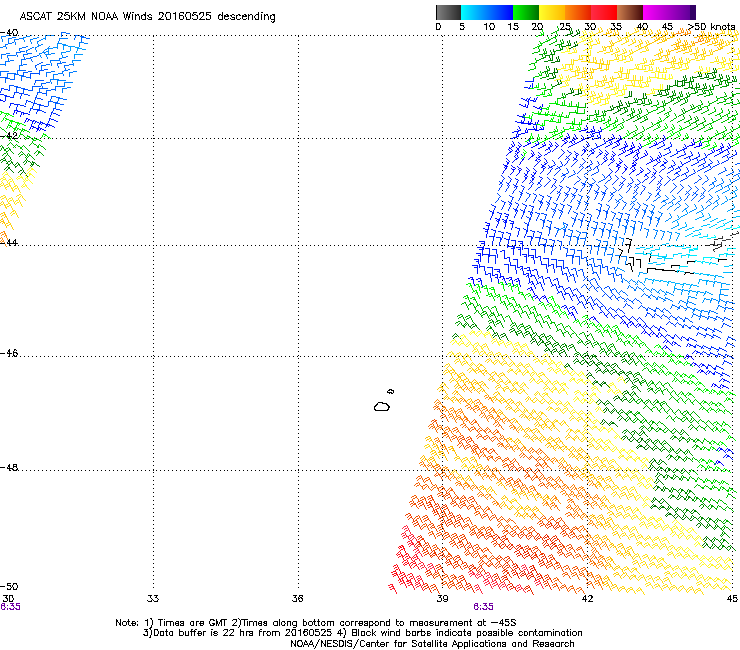
Task: Select the '-48' latitude axis label
Action: (x=9, y=468)
